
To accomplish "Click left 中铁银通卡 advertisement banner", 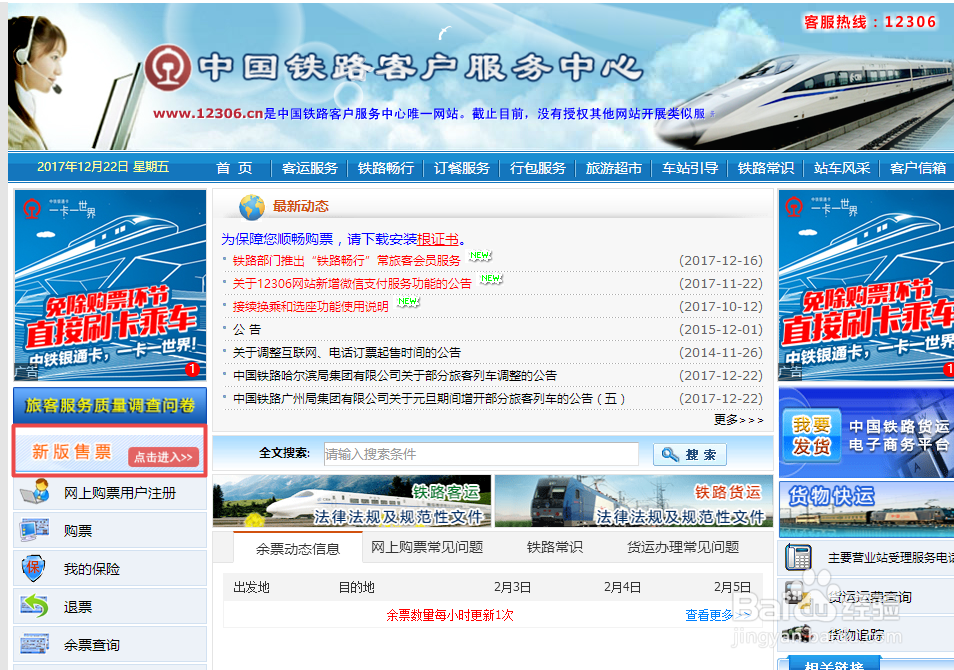I will pyautogui.click(x=110, y=285).
